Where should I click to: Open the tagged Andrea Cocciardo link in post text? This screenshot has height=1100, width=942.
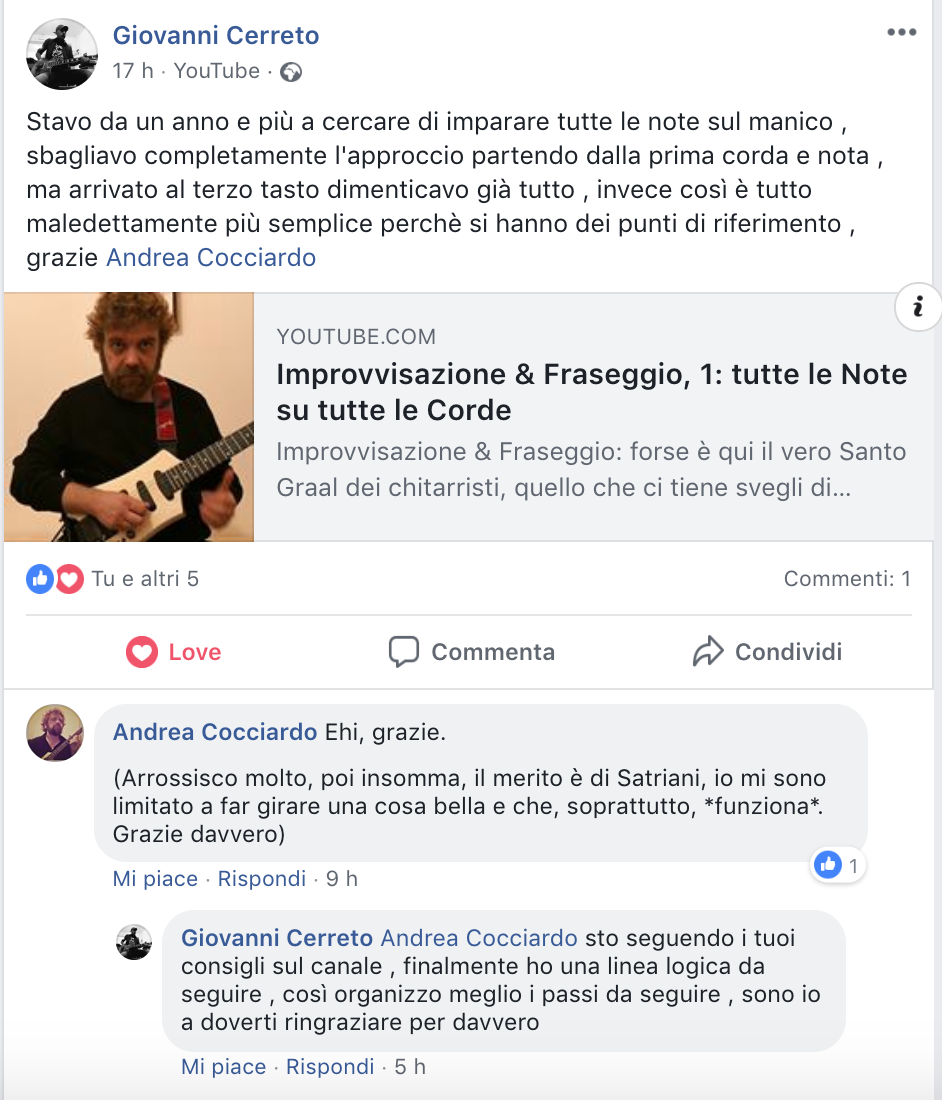tap(211, 257)
